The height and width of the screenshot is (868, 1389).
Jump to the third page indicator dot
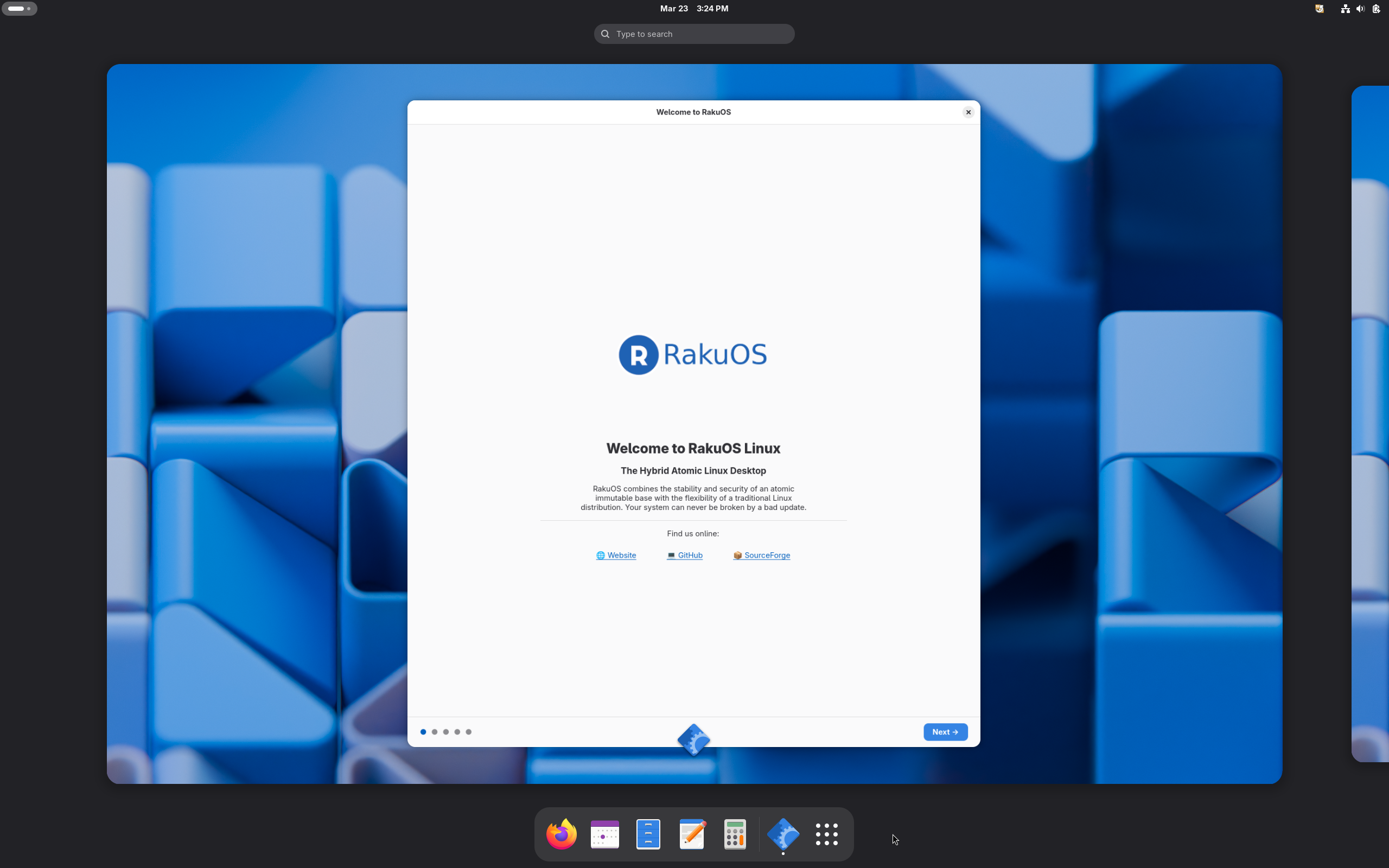pos(446,731)
